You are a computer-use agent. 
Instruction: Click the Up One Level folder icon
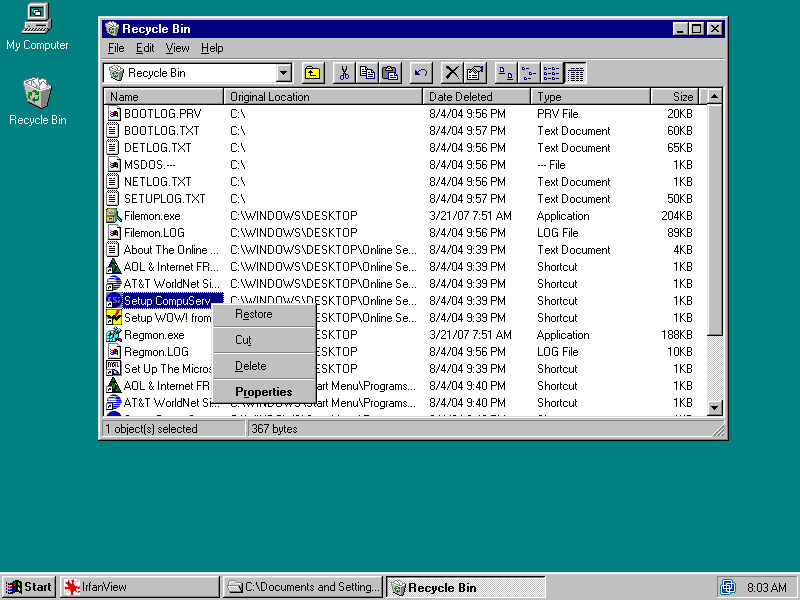313,72
